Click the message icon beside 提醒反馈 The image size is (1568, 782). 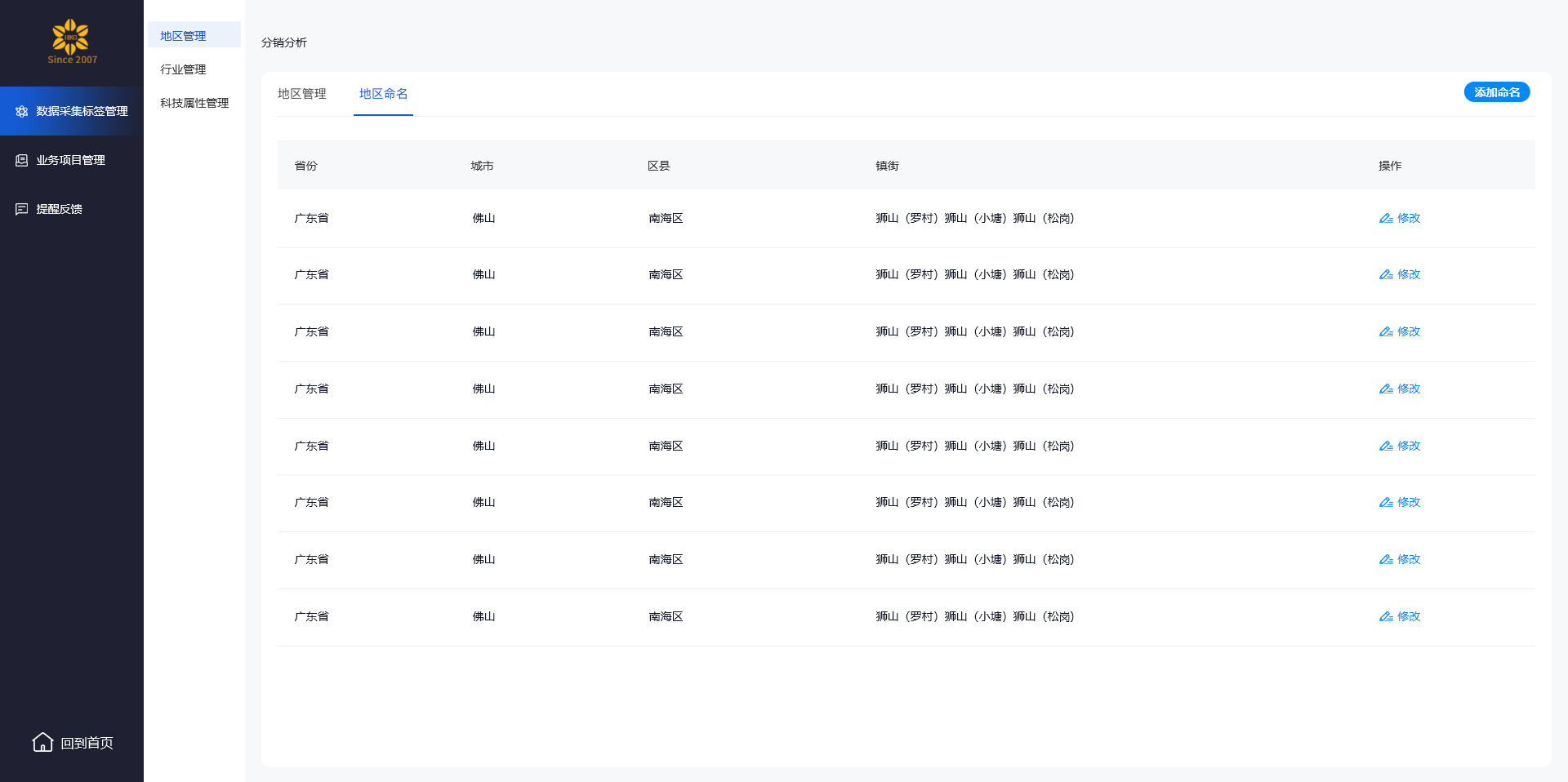[x=22, y=209]
